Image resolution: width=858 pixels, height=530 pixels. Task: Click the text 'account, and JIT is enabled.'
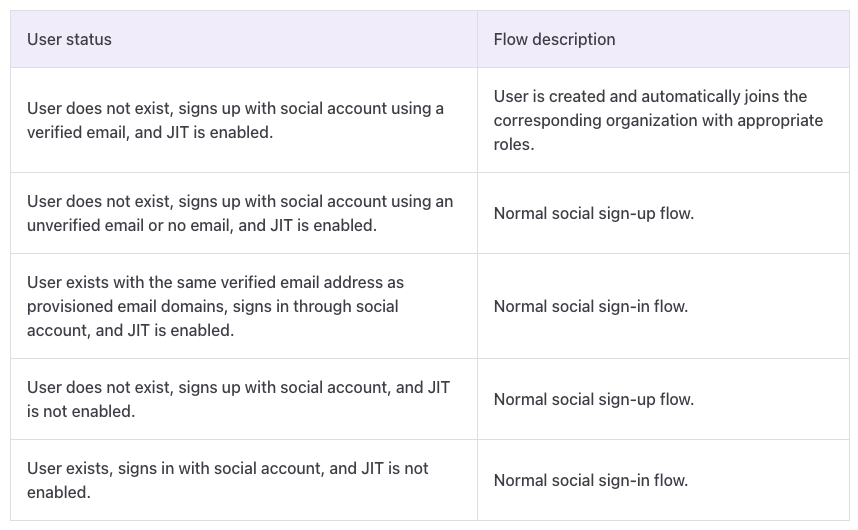coord(130,330)
